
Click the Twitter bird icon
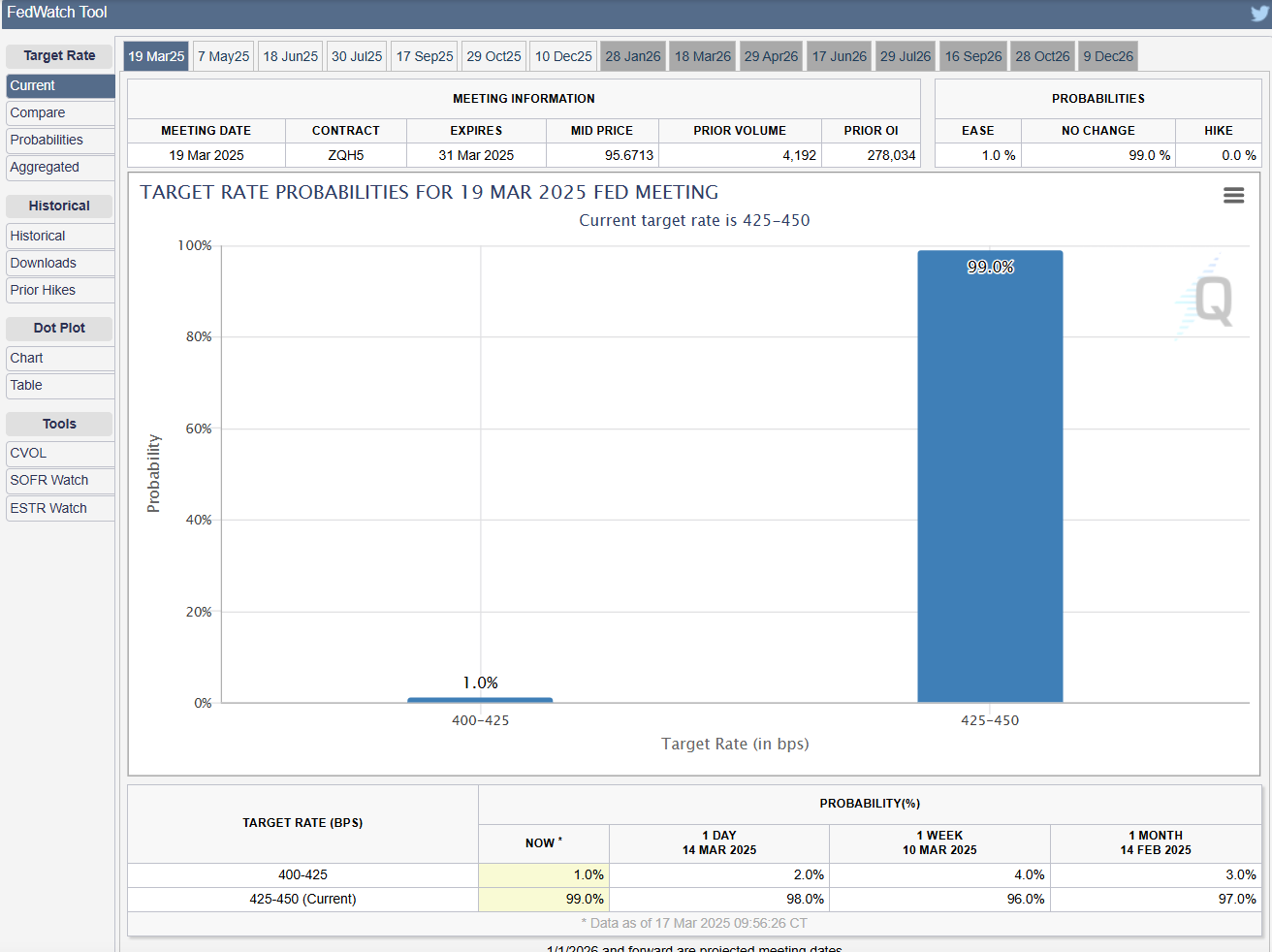pyautogui.click(x=1259, y=14)
